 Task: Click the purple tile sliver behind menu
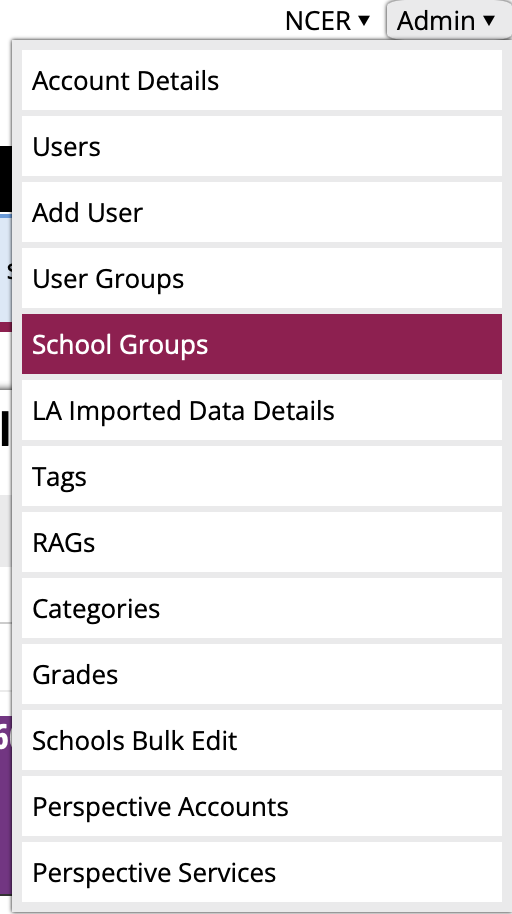pos(5,806)
